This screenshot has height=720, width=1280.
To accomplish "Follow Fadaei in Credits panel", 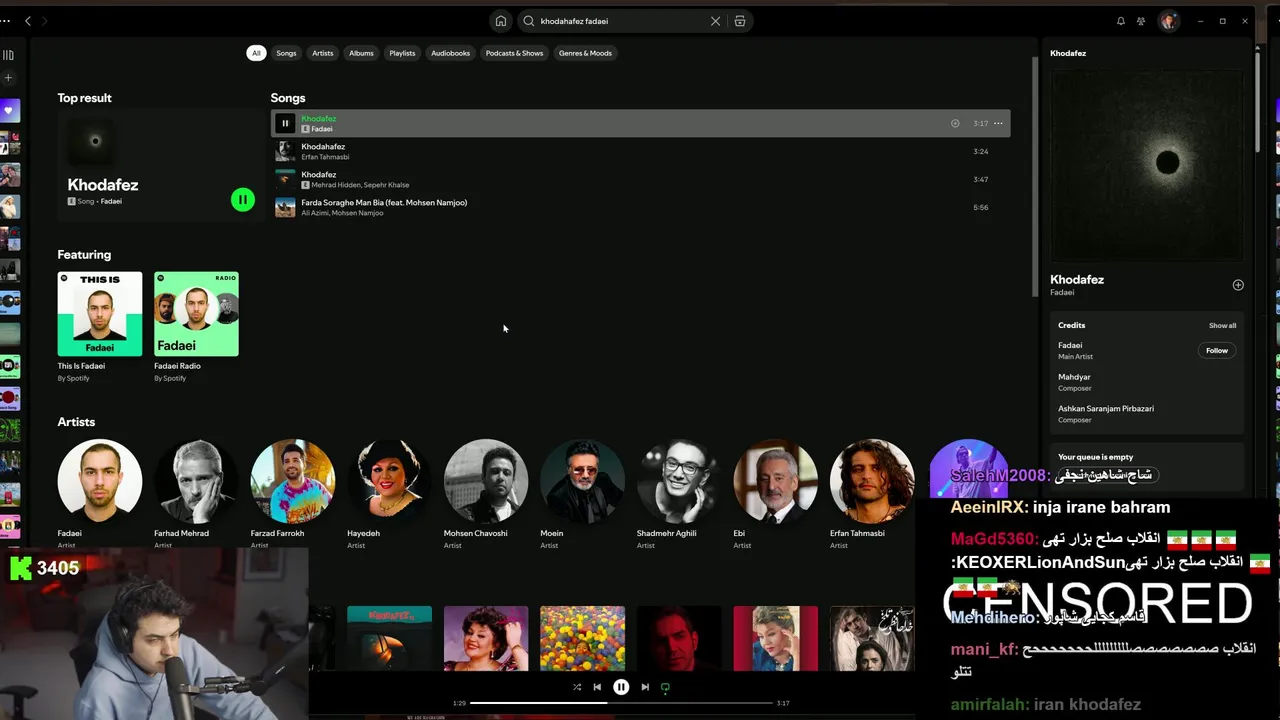I will 1217,351.
